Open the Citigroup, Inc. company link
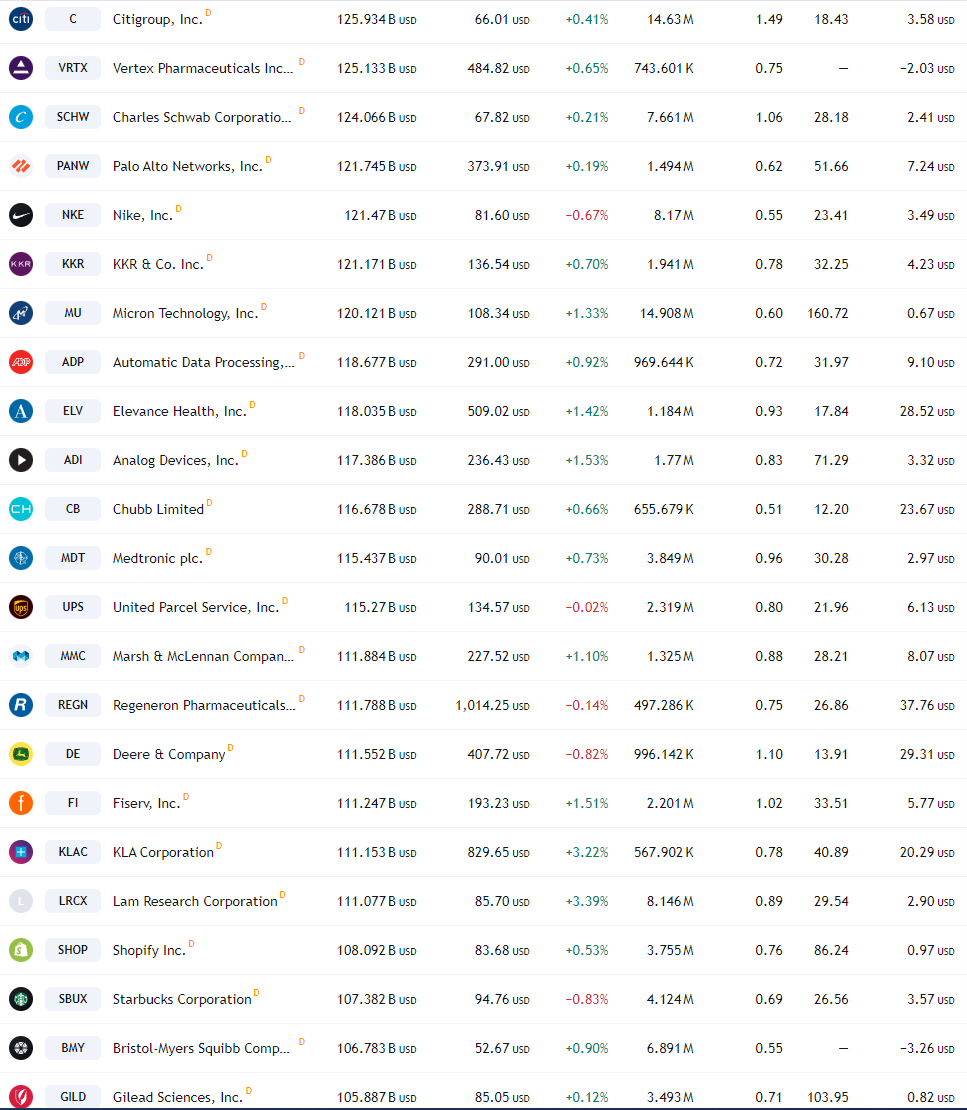967x1110 pixels. pos(157,20)
